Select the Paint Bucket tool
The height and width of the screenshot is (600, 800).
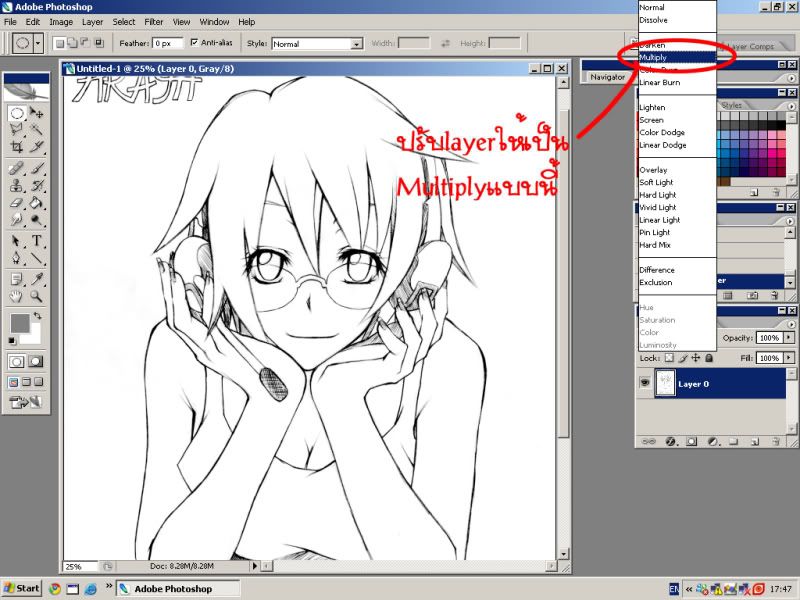point(36,203)
